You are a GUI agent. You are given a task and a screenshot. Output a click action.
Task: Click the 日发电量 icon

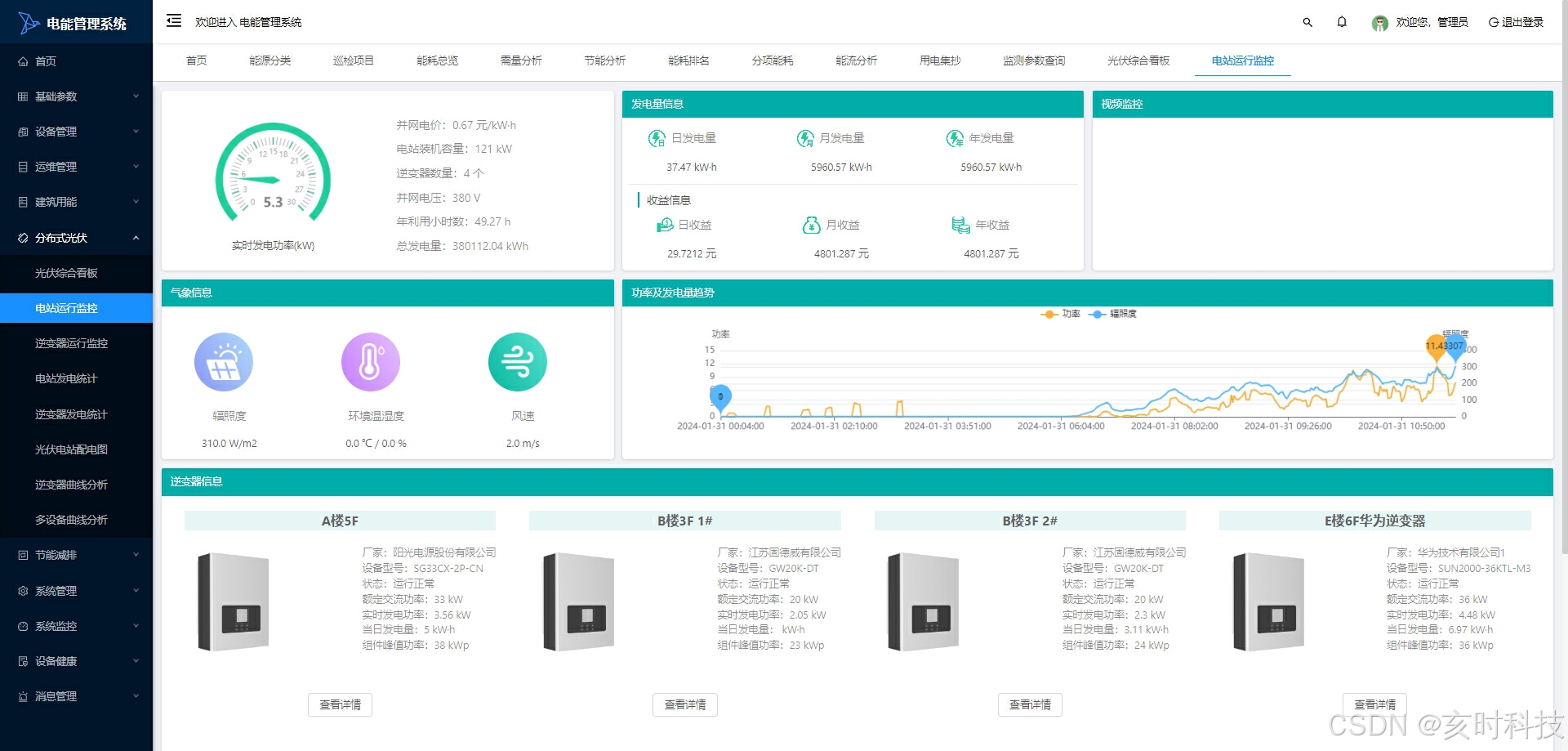tap(657, 138)
